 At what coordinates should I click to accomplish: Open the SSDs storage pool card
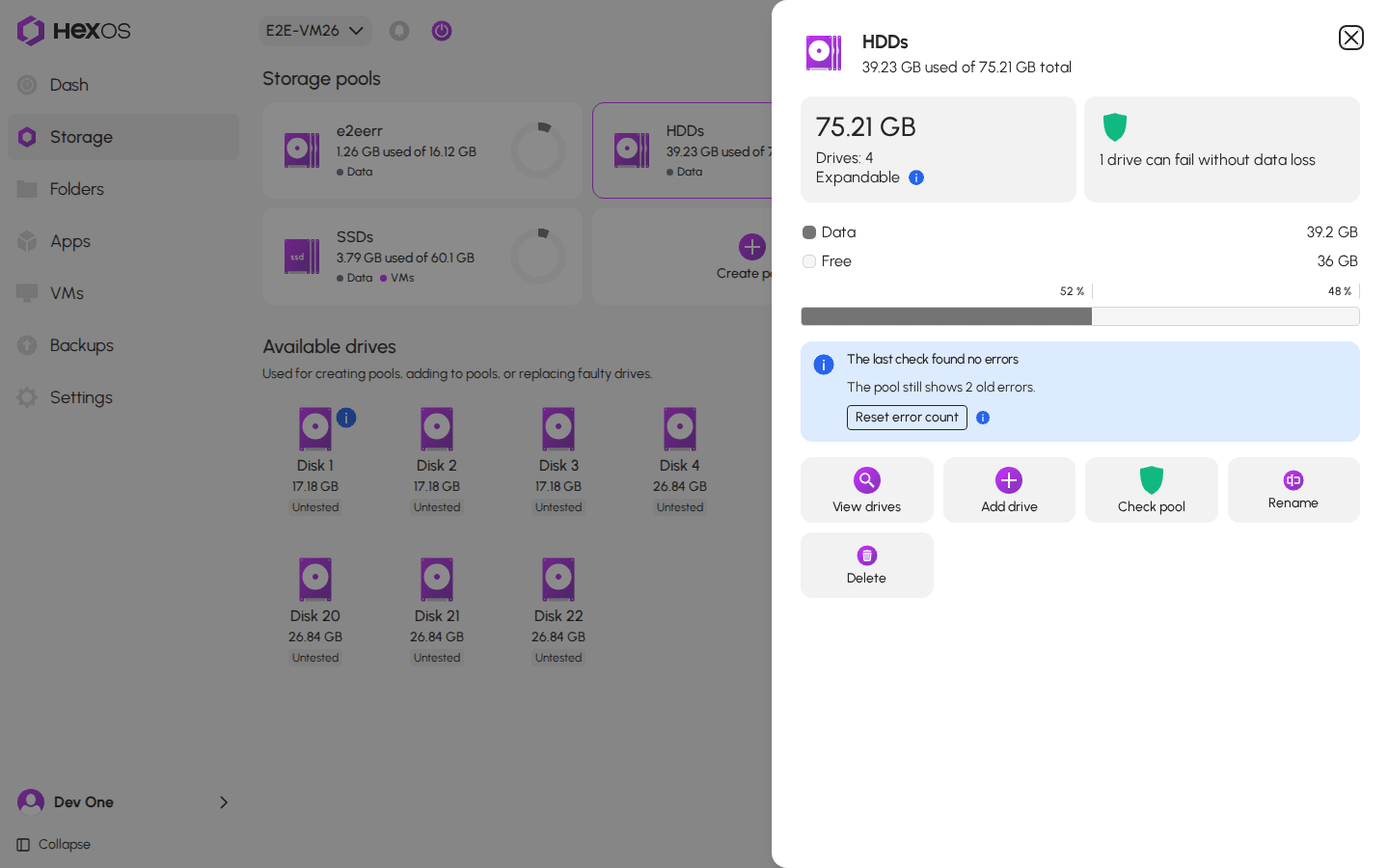pyautogui.click(x=422, y=257)
